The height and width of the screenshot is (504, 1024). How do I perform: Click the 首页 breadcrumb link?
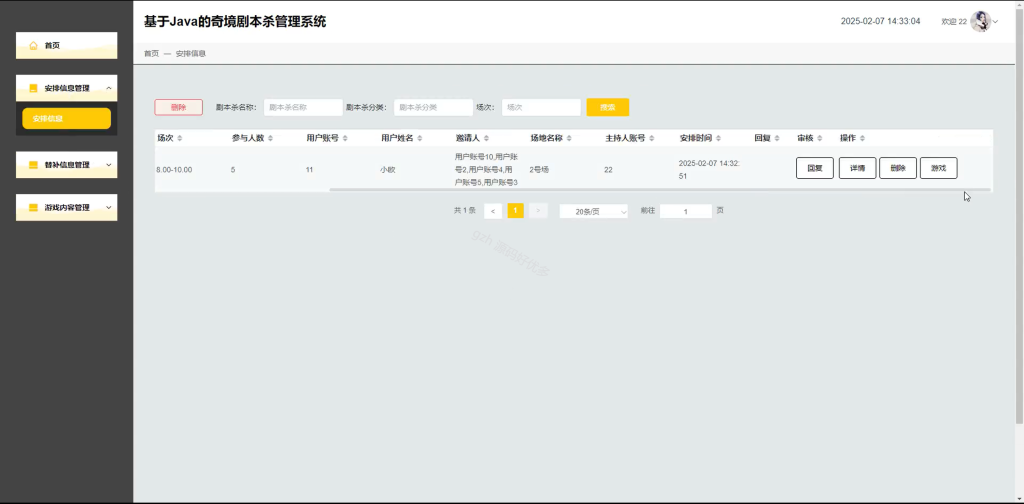(x=151, y=54)
